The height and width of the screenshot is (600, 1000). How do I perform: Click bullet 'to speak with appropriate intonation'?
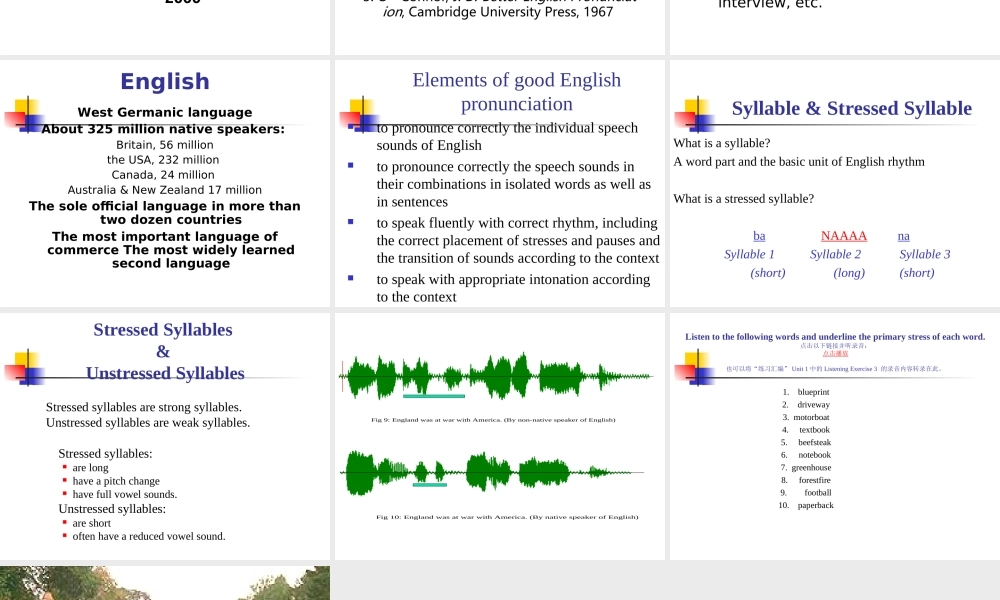pos(513,288)
